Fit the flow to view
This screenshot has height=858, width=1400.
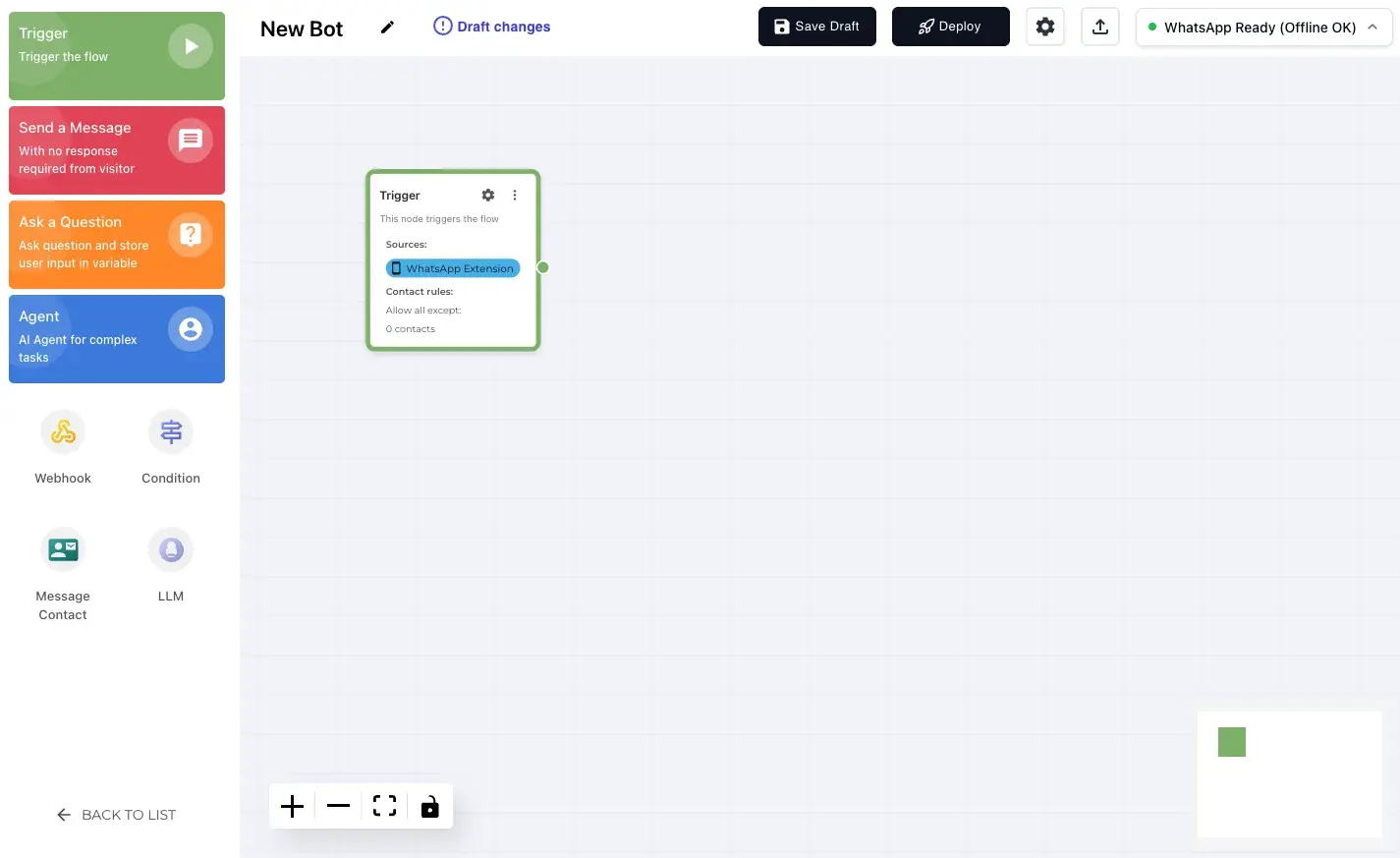pos(384,806)
